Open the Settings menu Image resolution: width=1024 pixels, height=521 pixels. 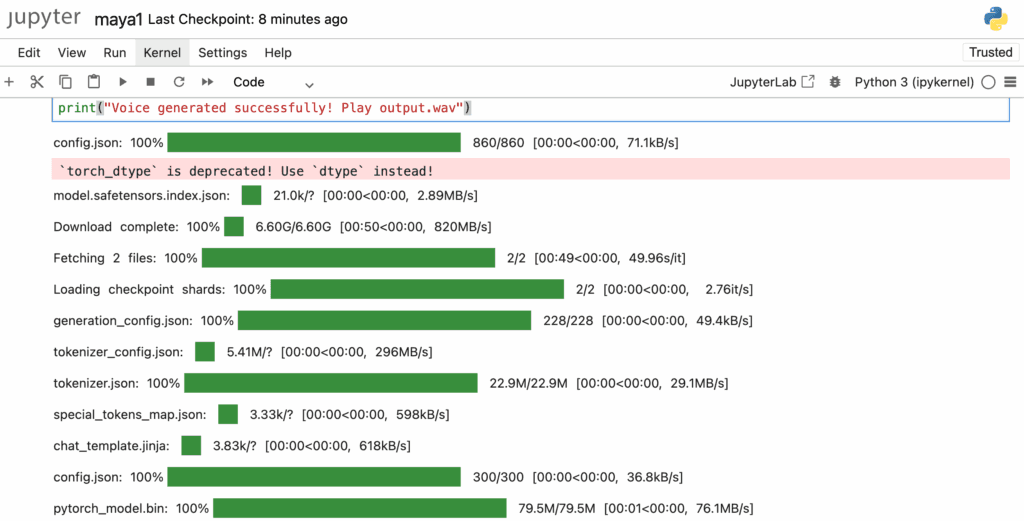[222, 52]
